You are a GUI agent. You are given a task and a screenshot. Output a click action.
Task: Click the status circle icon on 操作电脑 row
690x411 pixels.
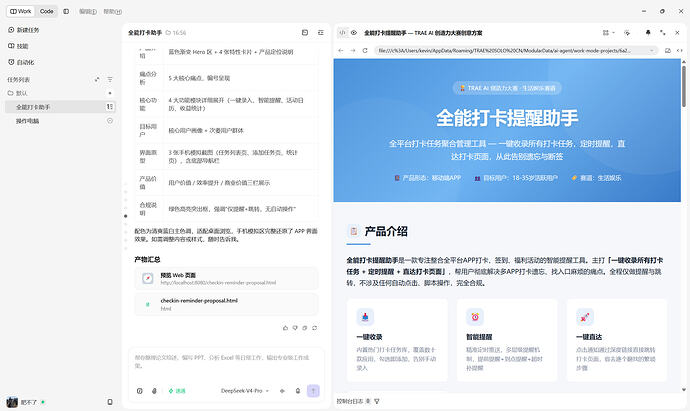tap(110, 121)
